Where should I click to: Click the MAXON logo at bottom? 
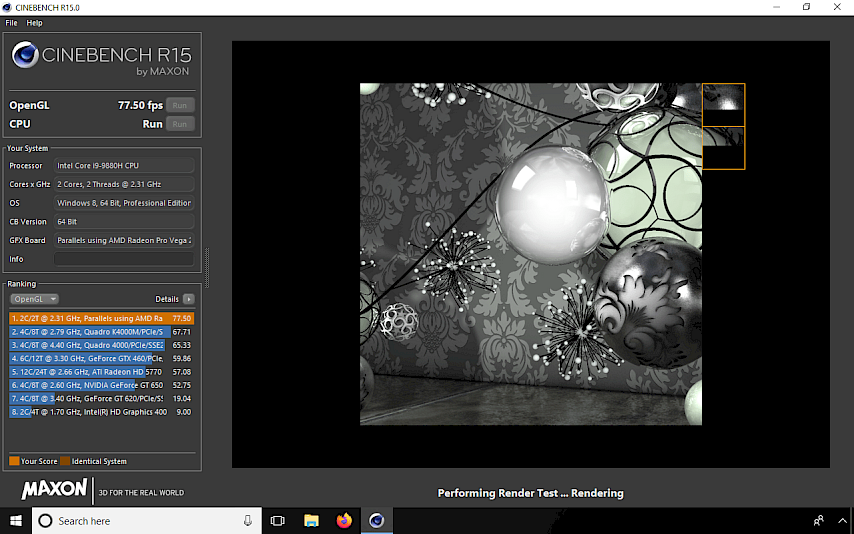(x=54, y=489)
